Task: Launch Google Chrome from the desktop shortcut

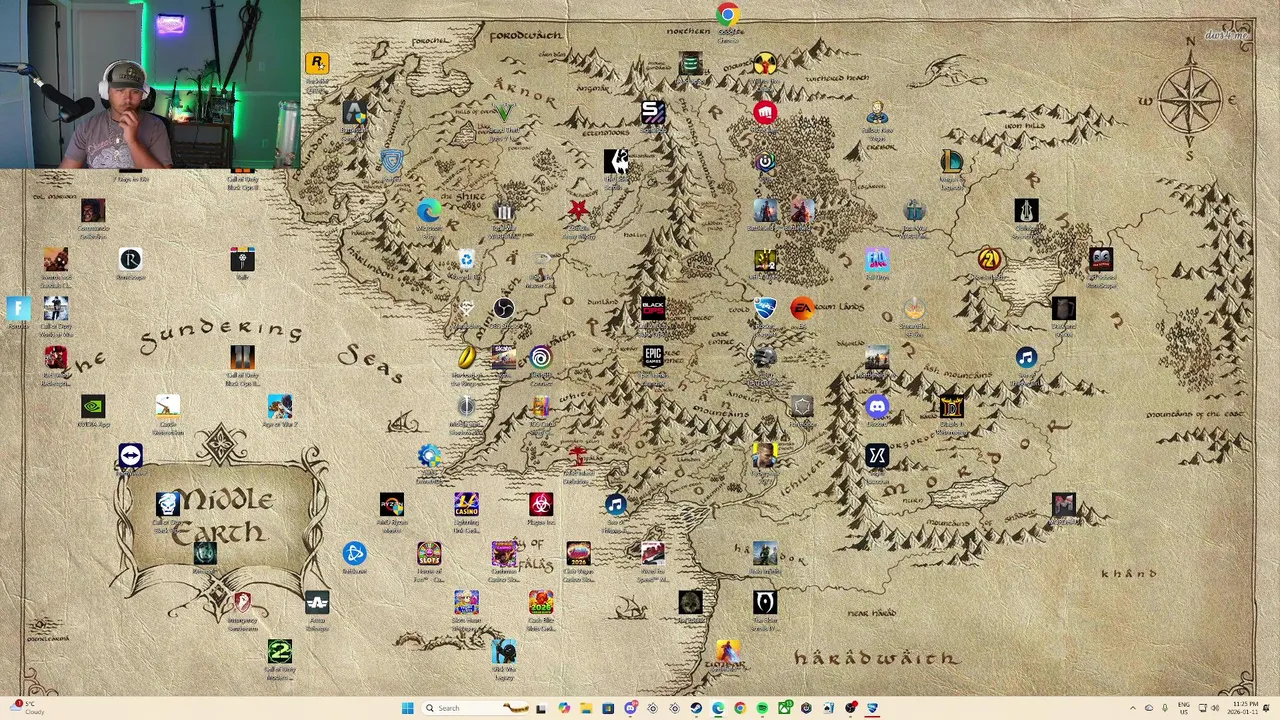Action: [728, 14]
